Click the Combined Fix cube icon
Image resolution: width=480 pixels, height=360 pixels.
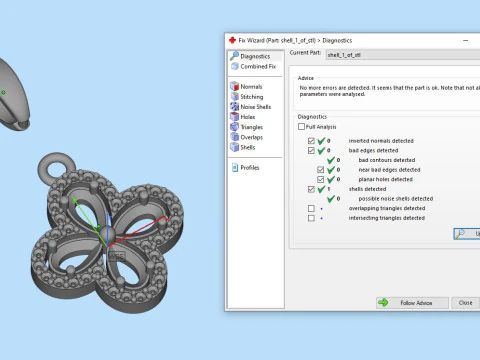click(x=235, y=66)
